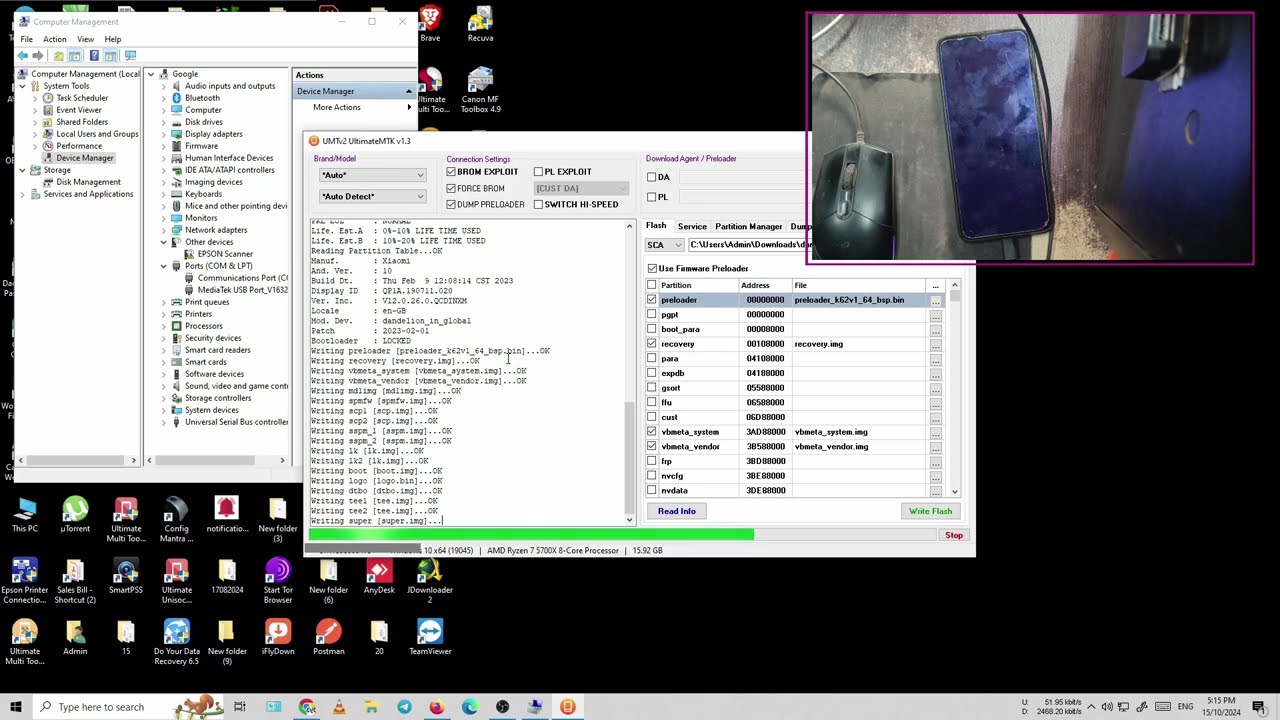Click the Stop button
The width and height of the screenshot is (1280, 720).
[954, 535]
